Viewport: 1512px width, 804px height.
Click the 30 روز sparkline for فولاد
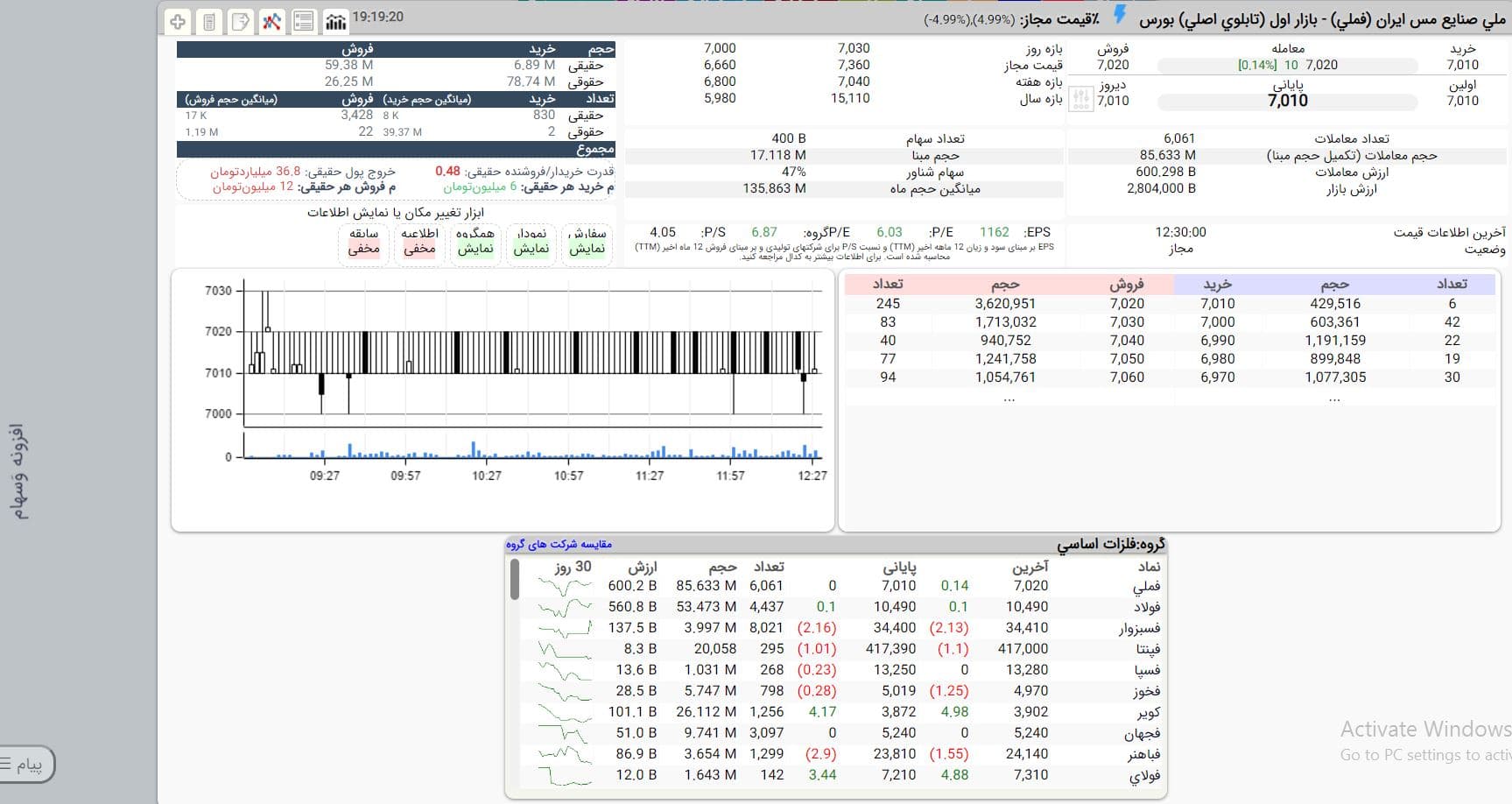(565, 607)
